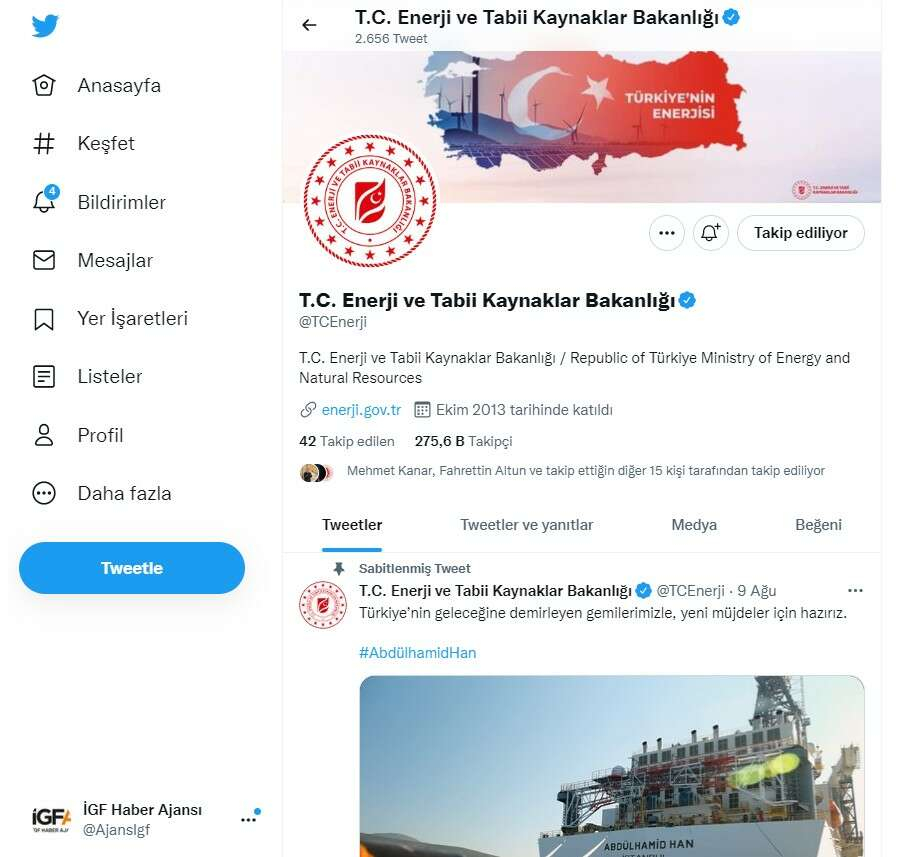Open Mesajlar envelope icon
The width and height of the screenshot is (904, 857).
point(44,260)
